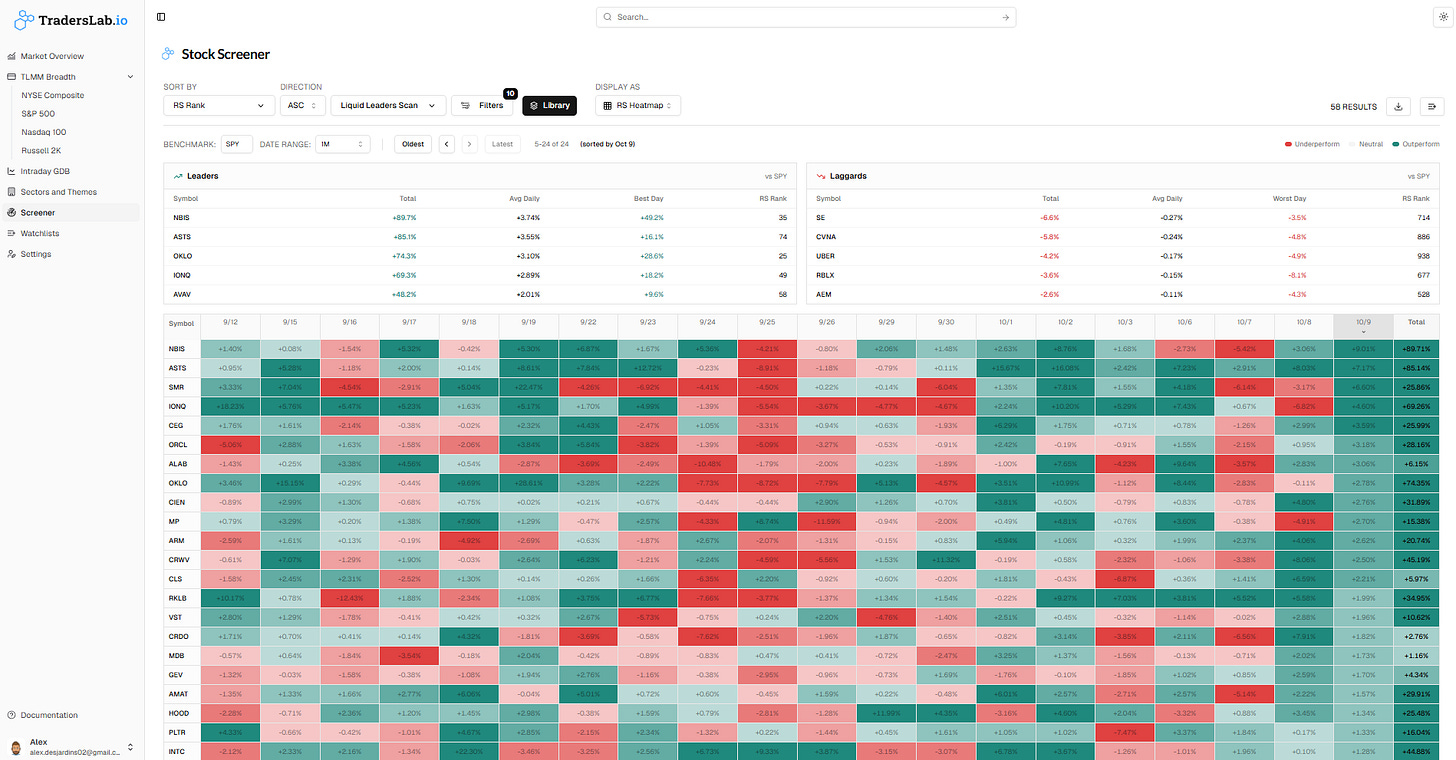The width and height of the screenshot is (1456, 760).
Task: Open Watchlists in the sidebar
Action: pyautogui.click(x=40, y=233)
